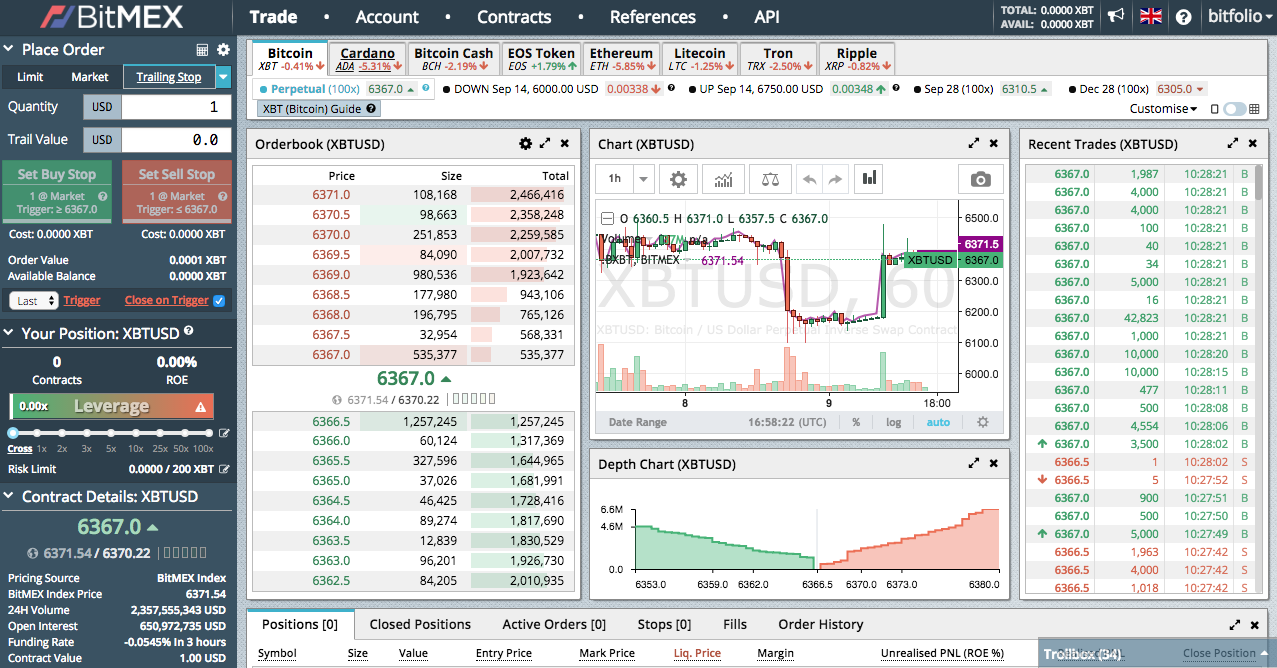This screenshot has width=1277, height=668.
Task: Change chart bar style icon
Action: point(869,179)
